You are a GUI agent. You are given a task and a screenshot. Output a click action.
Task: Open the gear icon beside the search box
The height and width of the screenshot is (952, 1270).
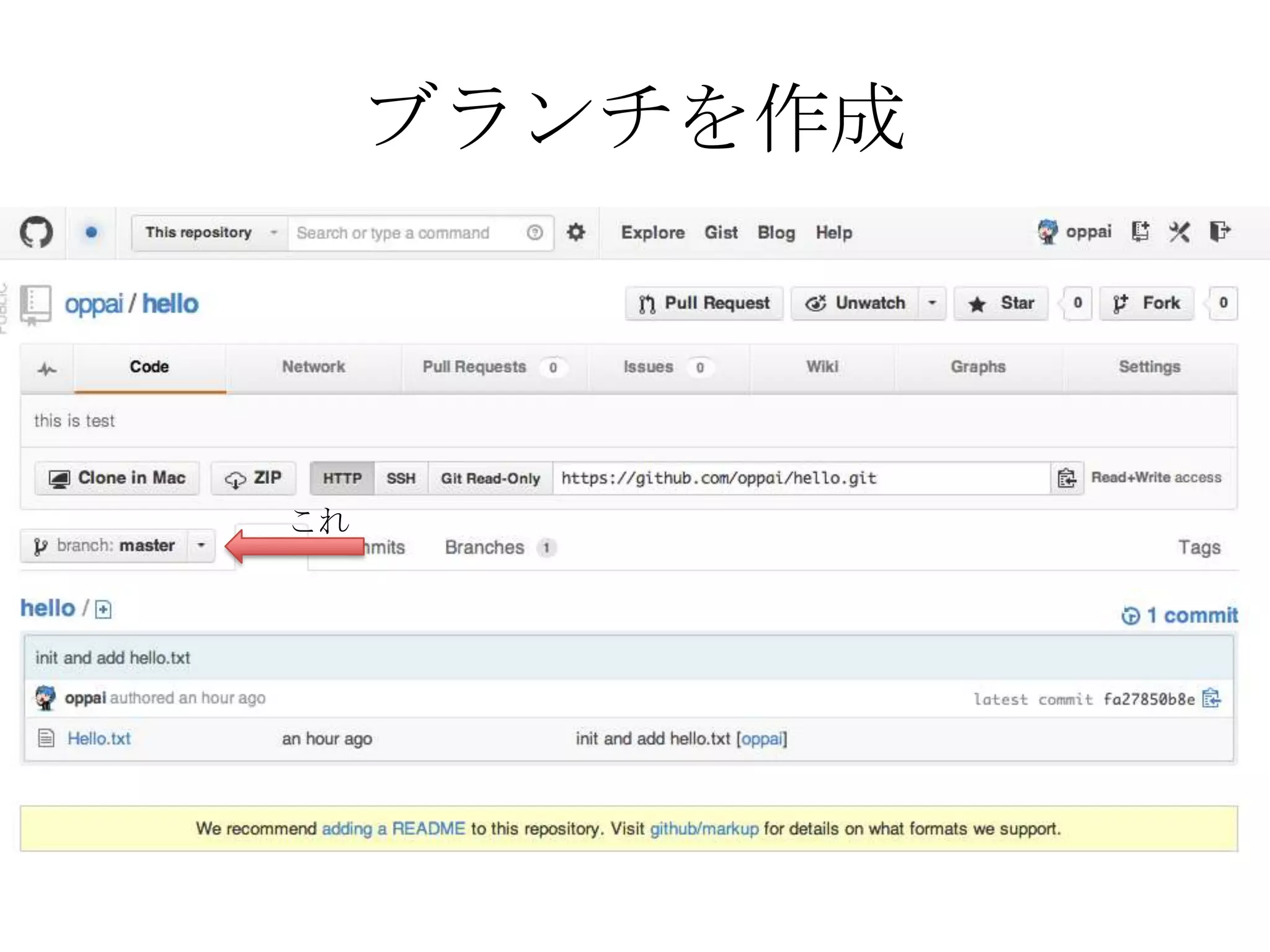(576, 232)
